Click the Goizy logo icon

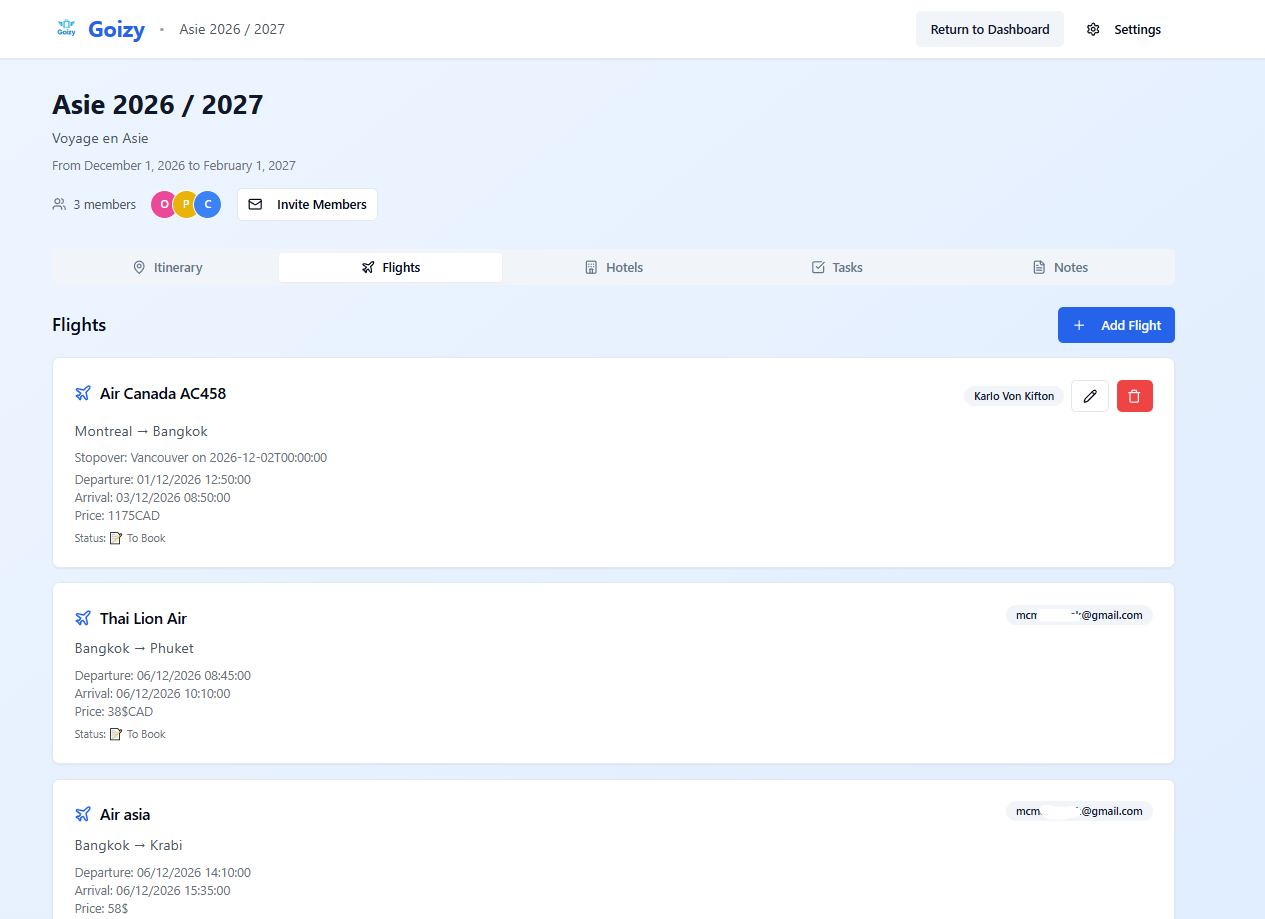pos(66,29)
